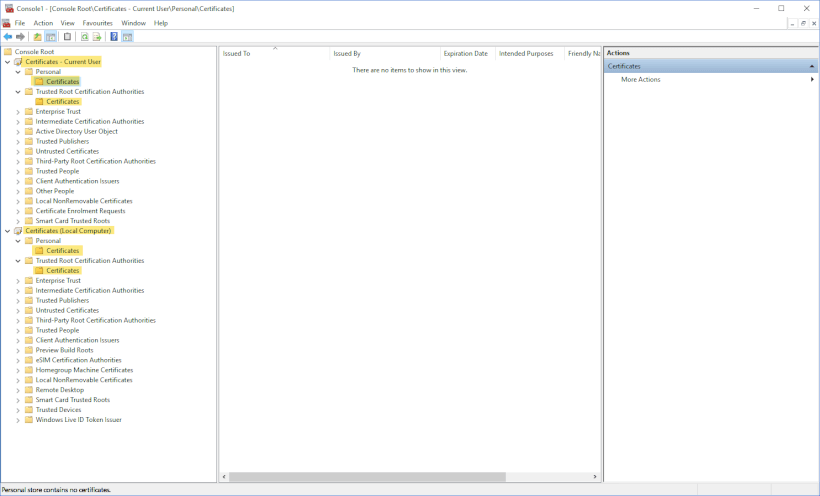Go up one level with folder-arrow icon
The height and width of the screenshot is (496, 820).
point(38,37)
